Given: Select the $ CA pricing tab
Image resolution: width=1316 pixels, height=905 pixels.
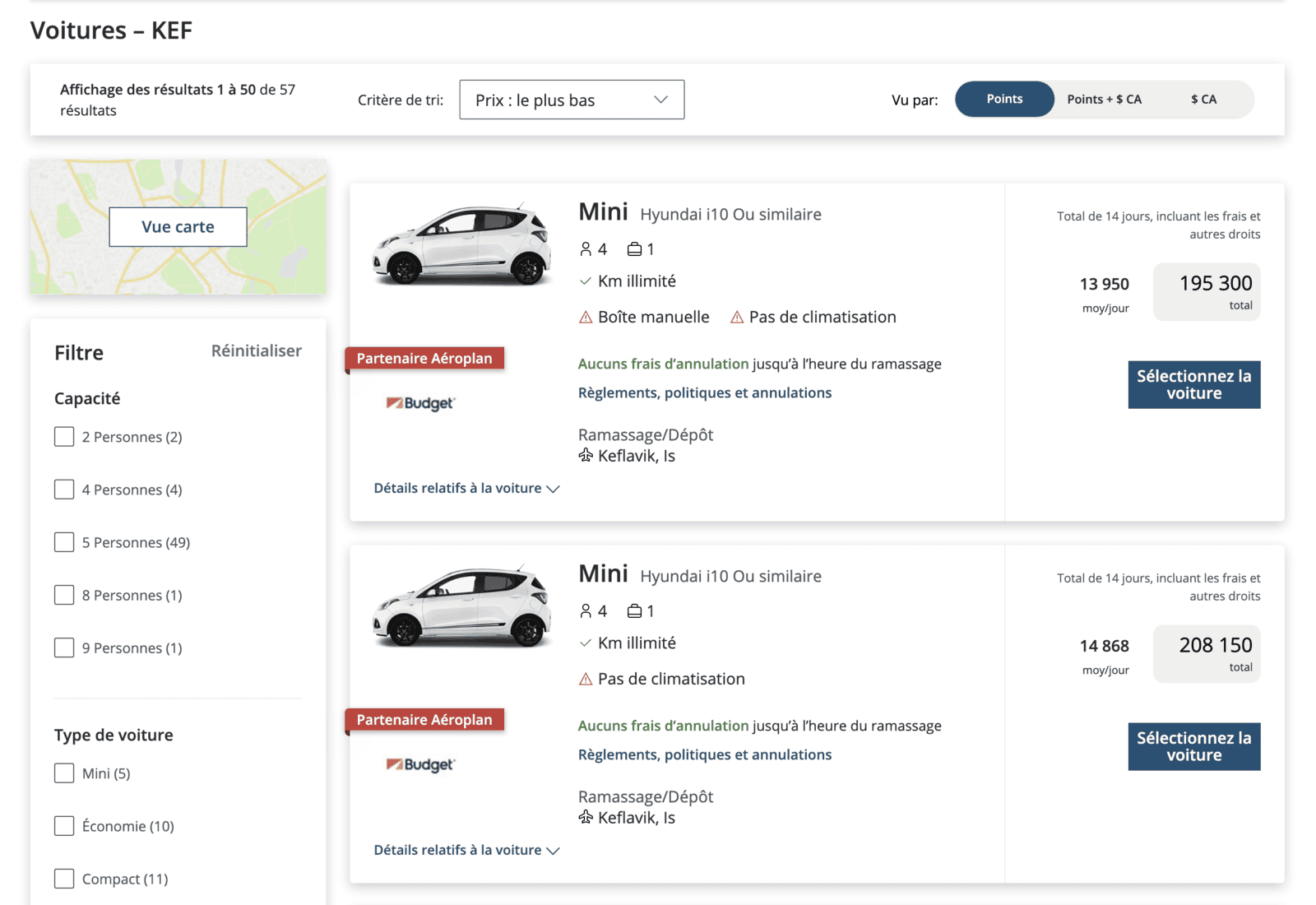Looking at the screenshot, I should pos(1202,99).
